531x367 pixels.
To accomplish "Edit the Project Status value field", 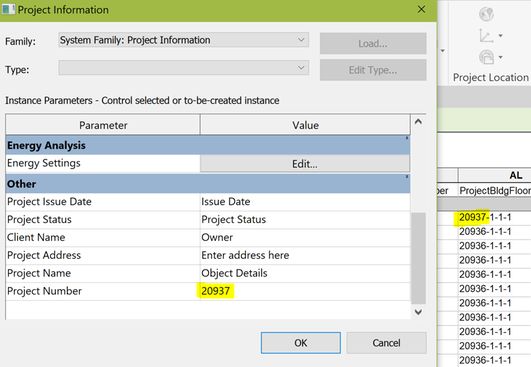I will [305, 220].
